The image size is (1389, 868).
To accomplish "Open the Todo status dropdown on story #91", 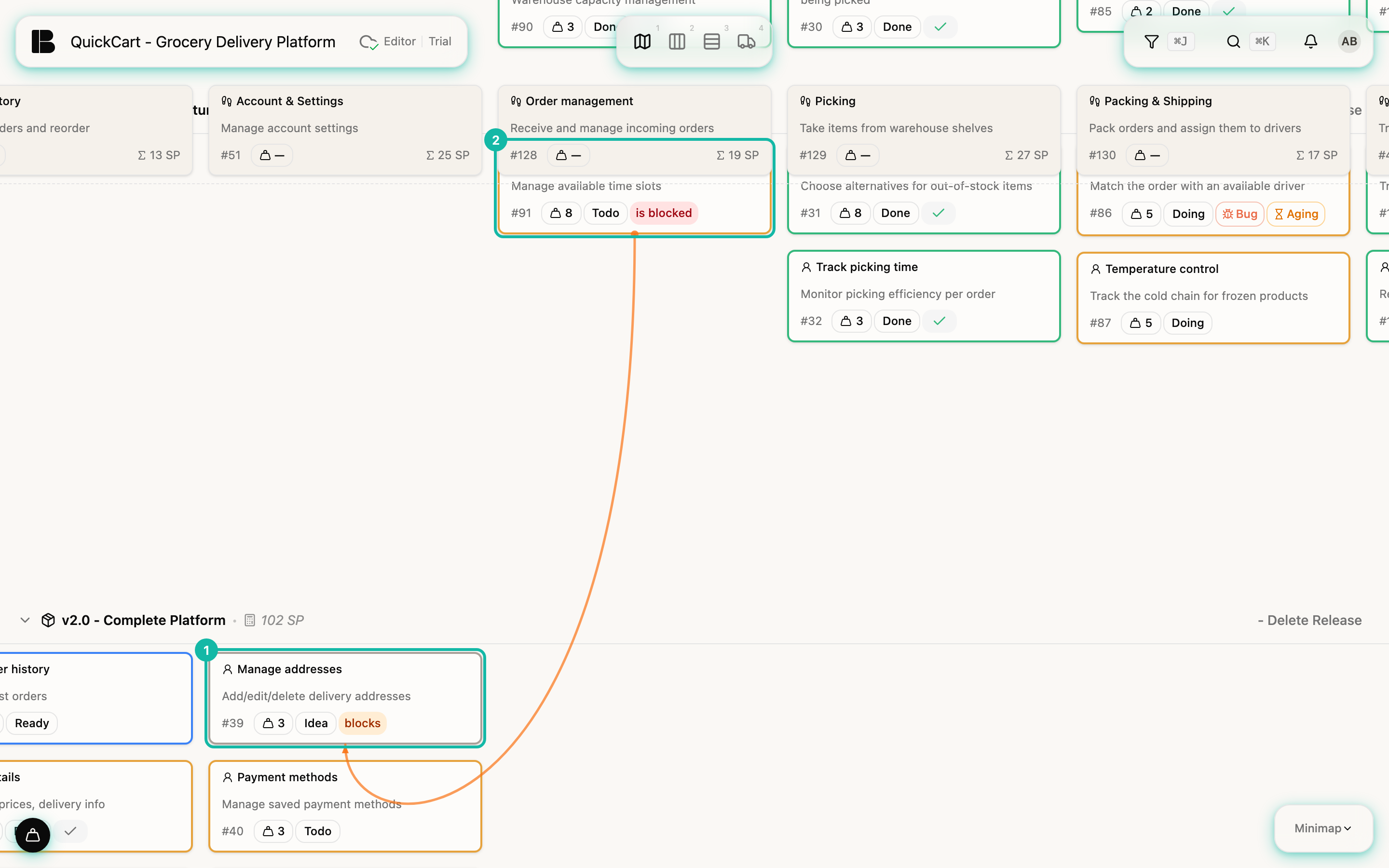I will pyautogui.click(x=606, y=213).
